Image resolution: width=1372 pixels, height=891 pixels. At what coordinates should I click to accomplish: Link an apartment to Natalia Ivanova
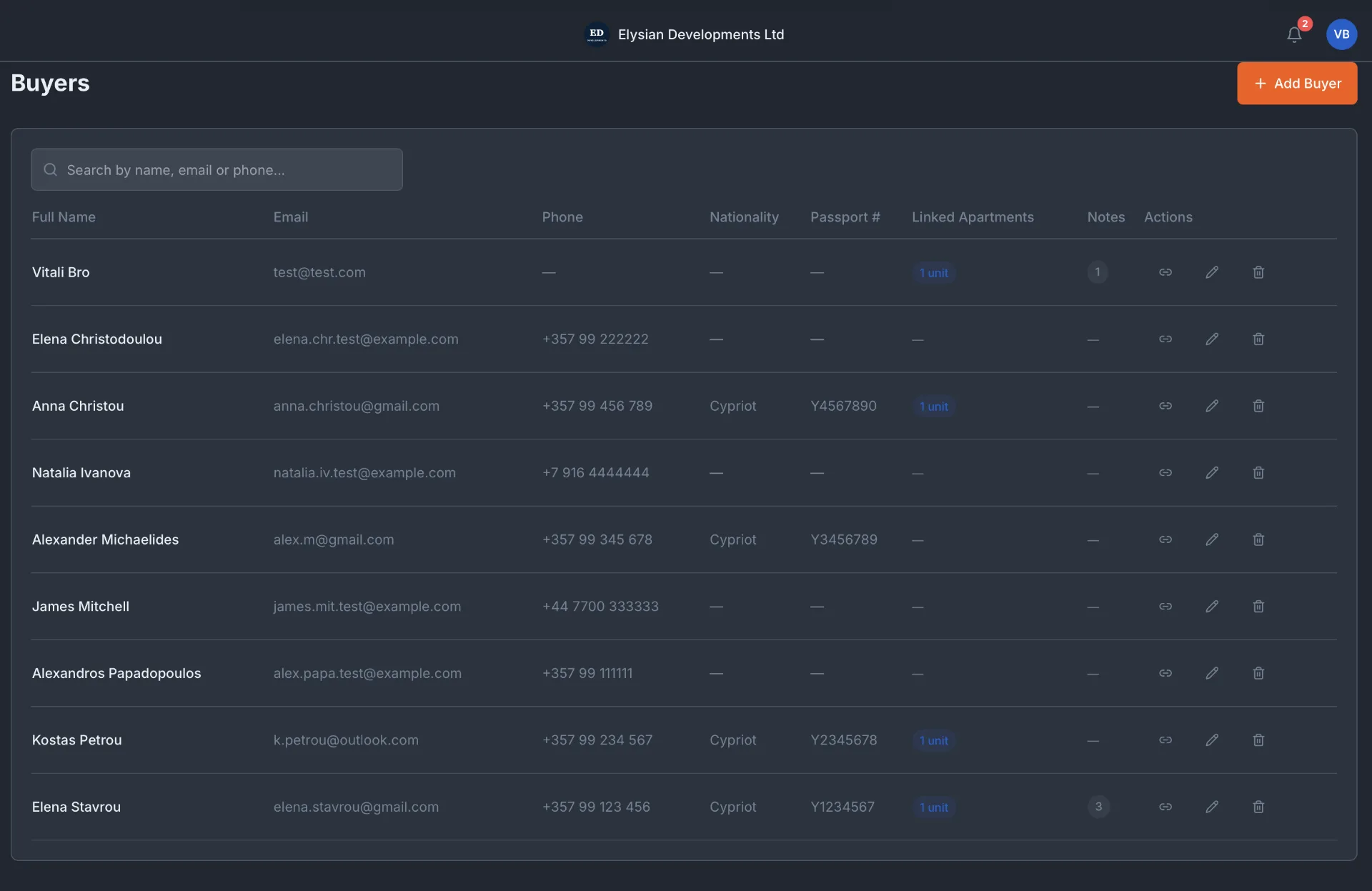coord(1165,472)
